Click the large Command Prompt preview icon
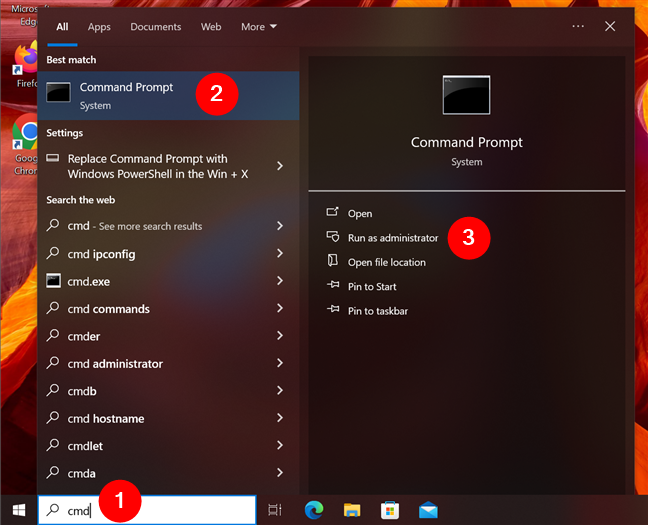 [466, 95]
